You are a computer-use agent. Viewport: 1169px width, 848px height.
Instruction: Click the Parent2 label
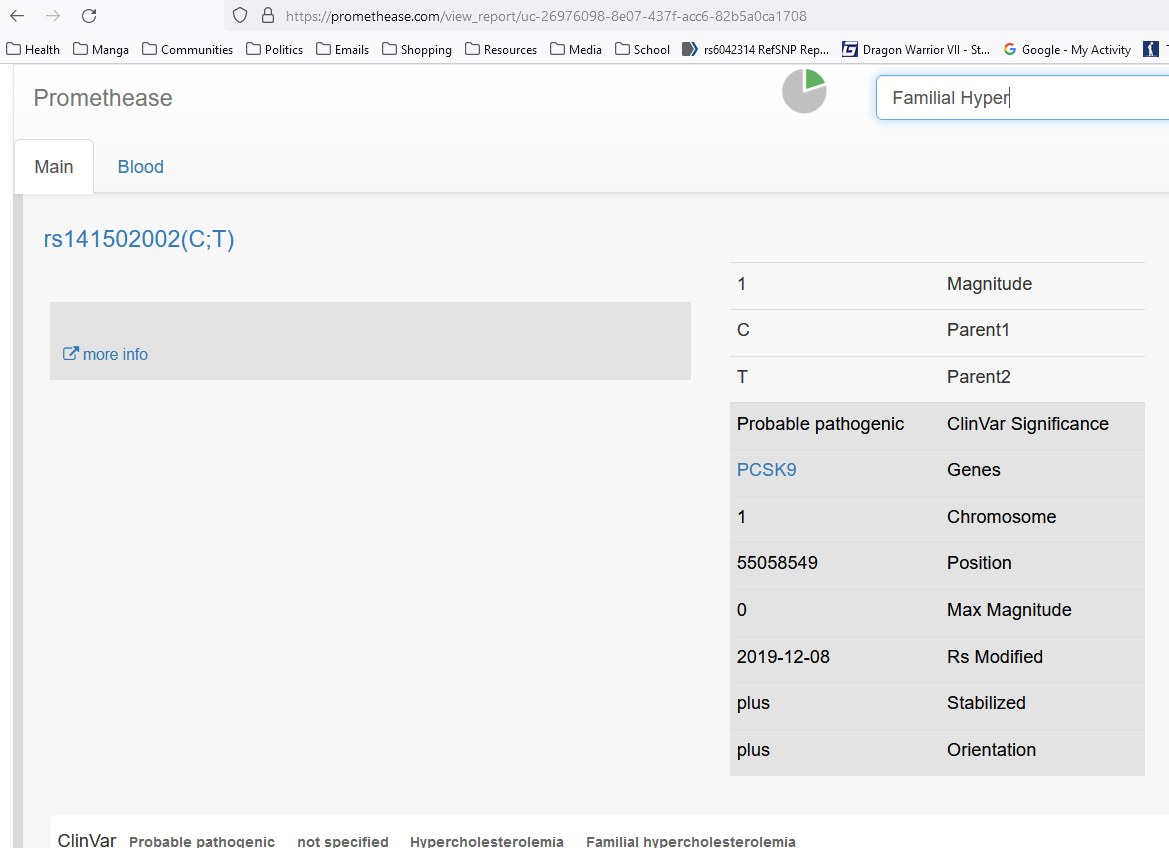click(x=979, y=377)
